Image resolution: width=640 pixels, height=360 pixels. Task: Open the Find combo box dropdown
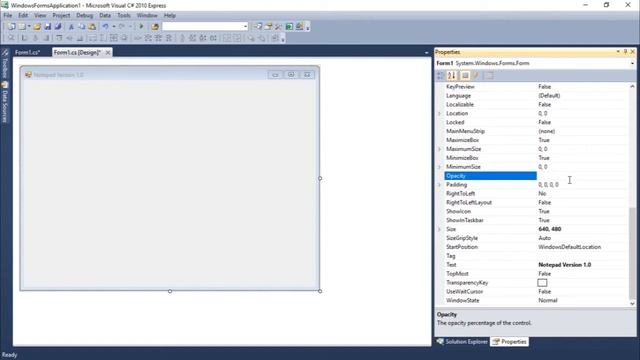245,27
